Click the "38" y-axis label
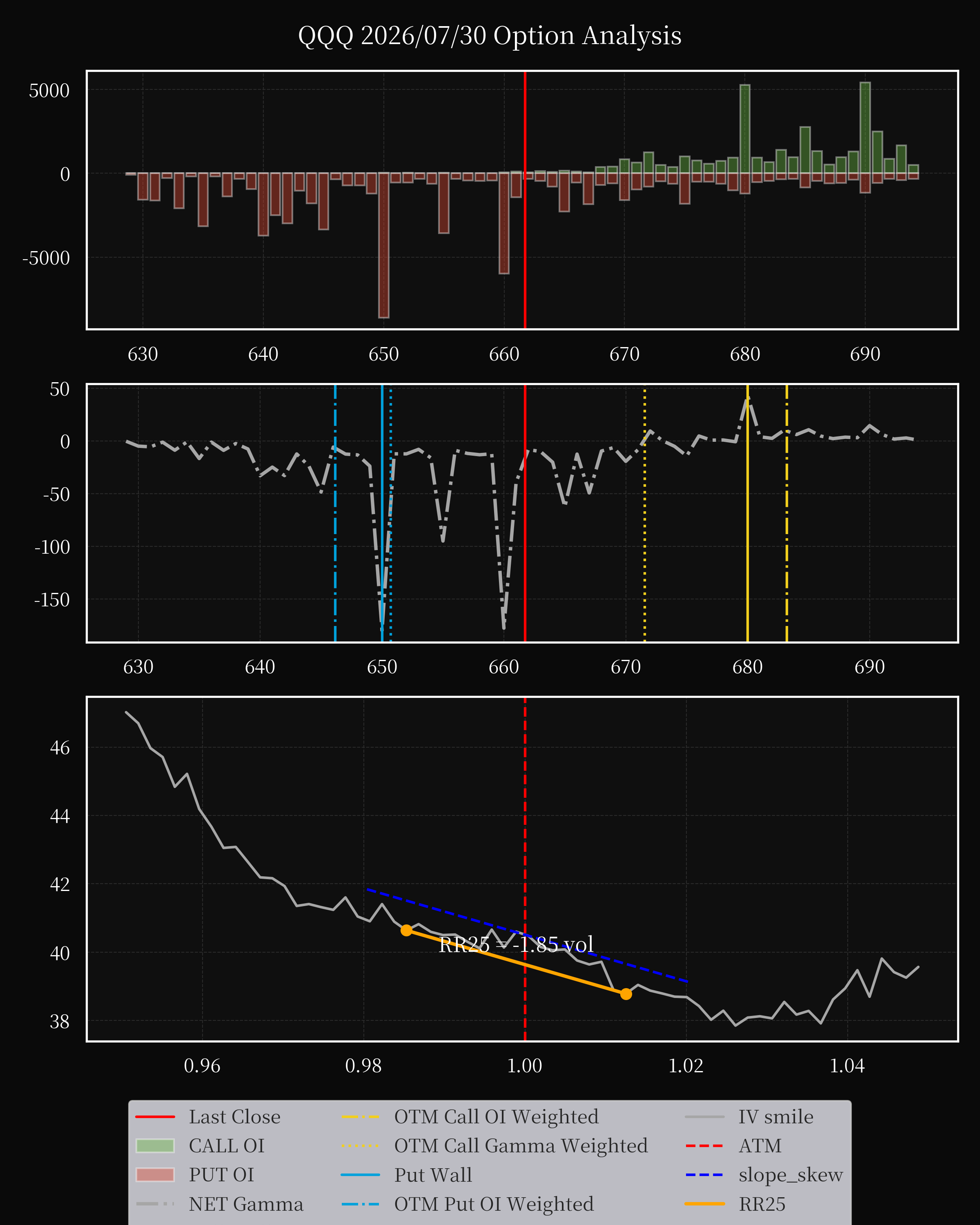This screenshot has height=1225, width=980. tap(60, 1021)
